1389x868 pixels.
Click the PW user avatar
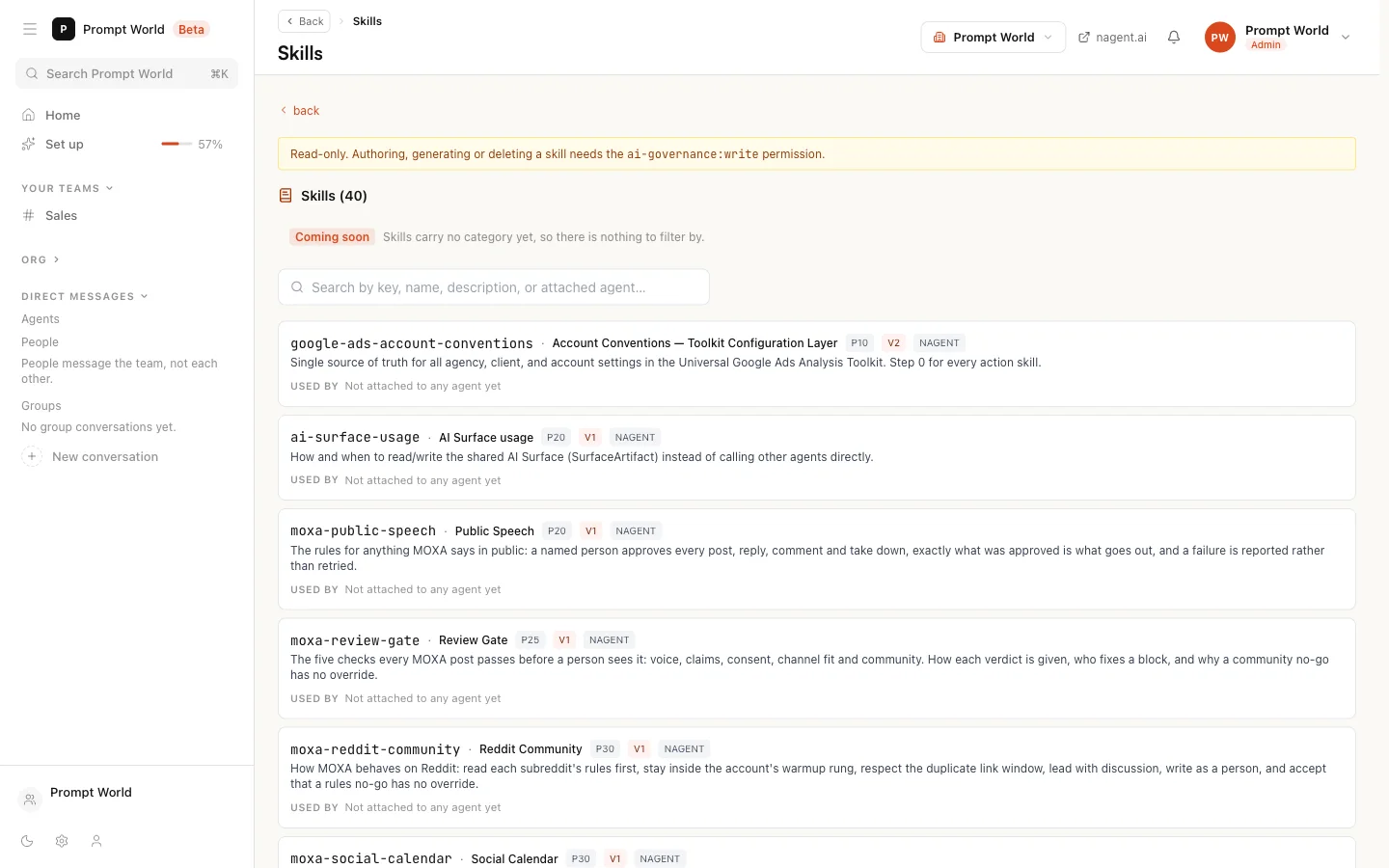(1220, 37)
